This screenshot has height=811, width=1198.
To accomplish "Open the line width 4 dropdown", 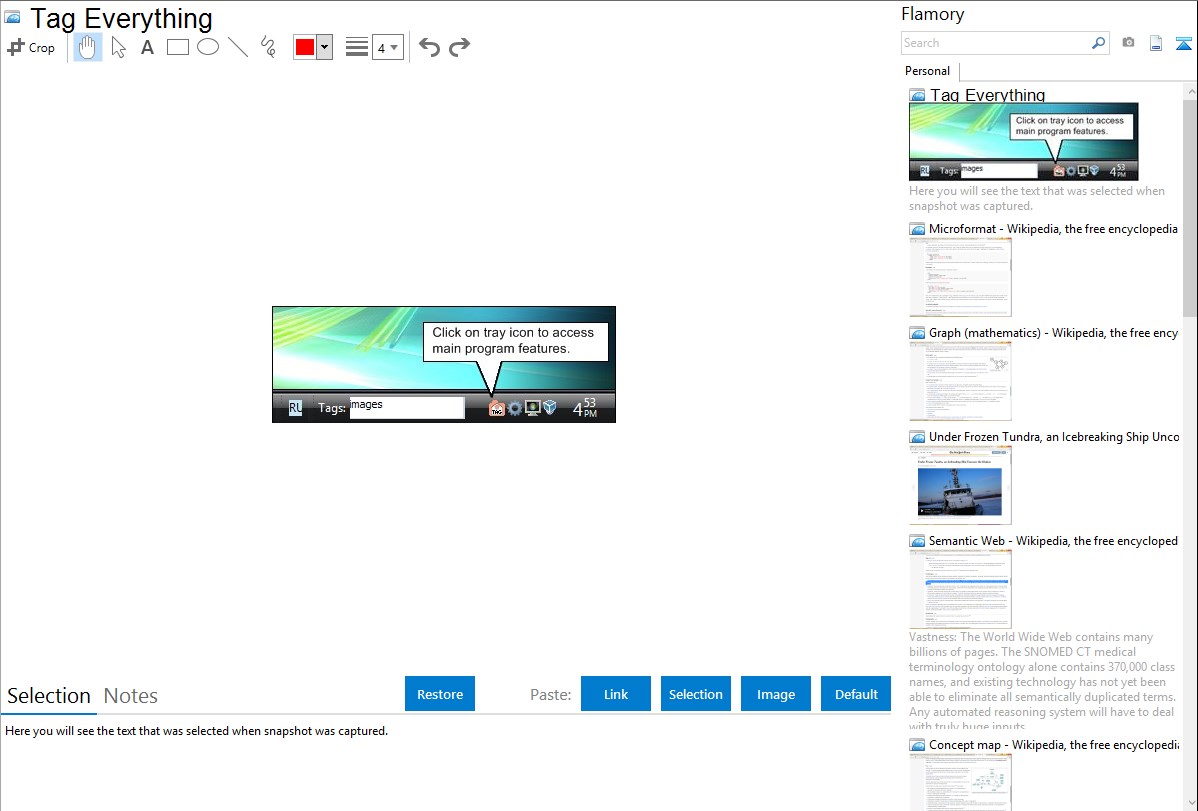I will point(387,47).
